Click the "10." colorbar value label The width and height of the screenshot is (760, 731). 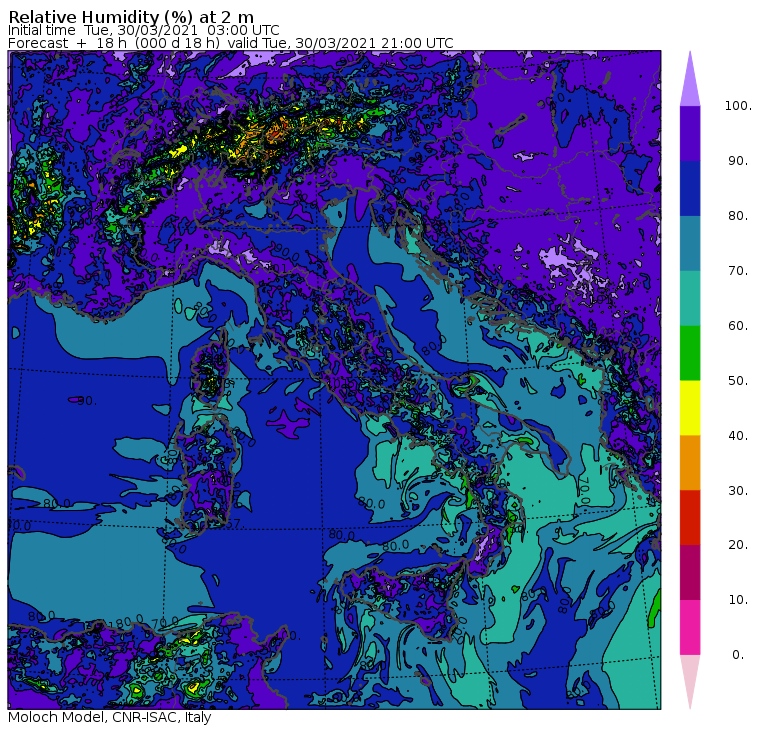point(738,600)
